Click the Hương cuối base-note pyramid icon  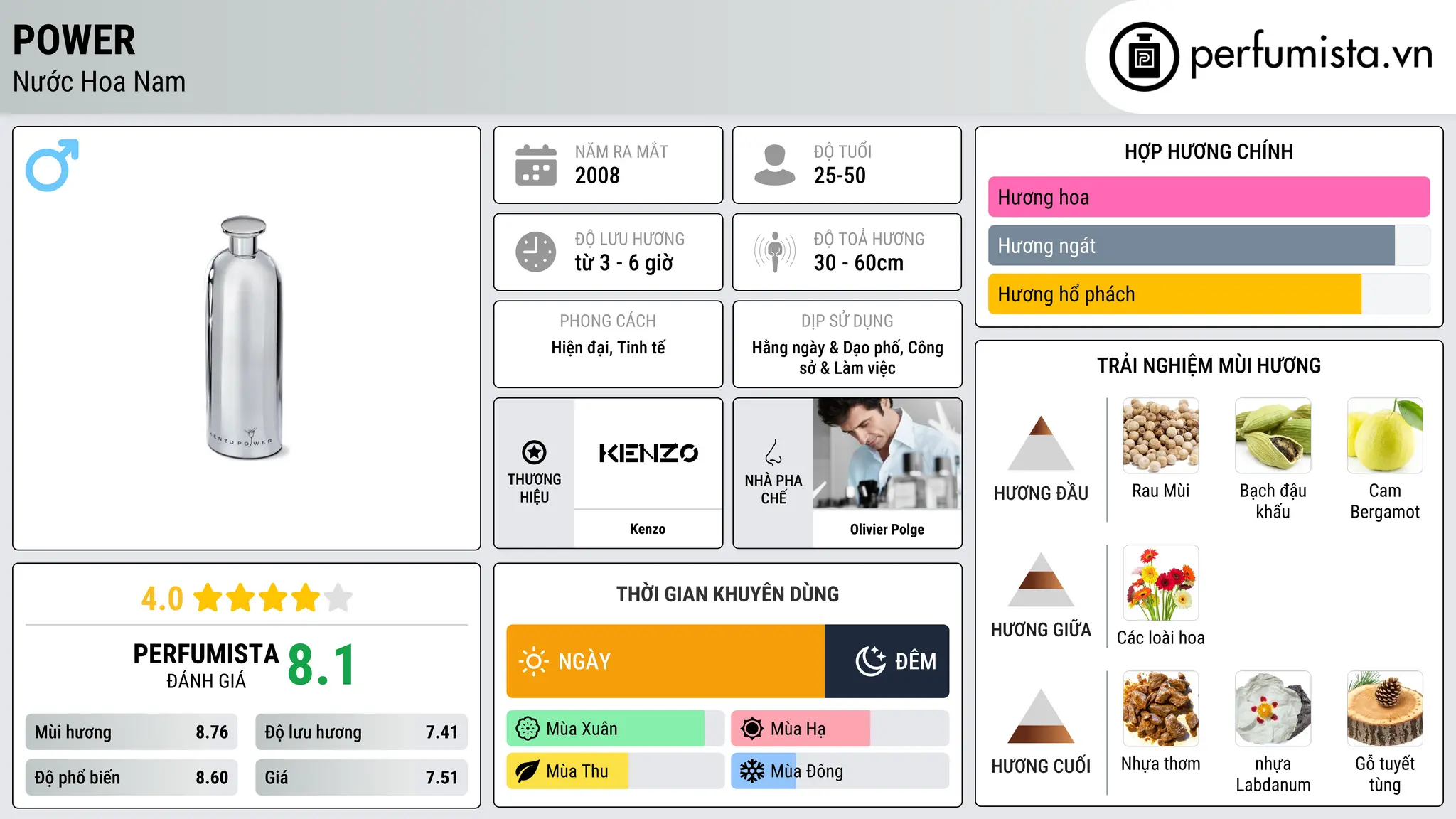(x=1041, y=716)
